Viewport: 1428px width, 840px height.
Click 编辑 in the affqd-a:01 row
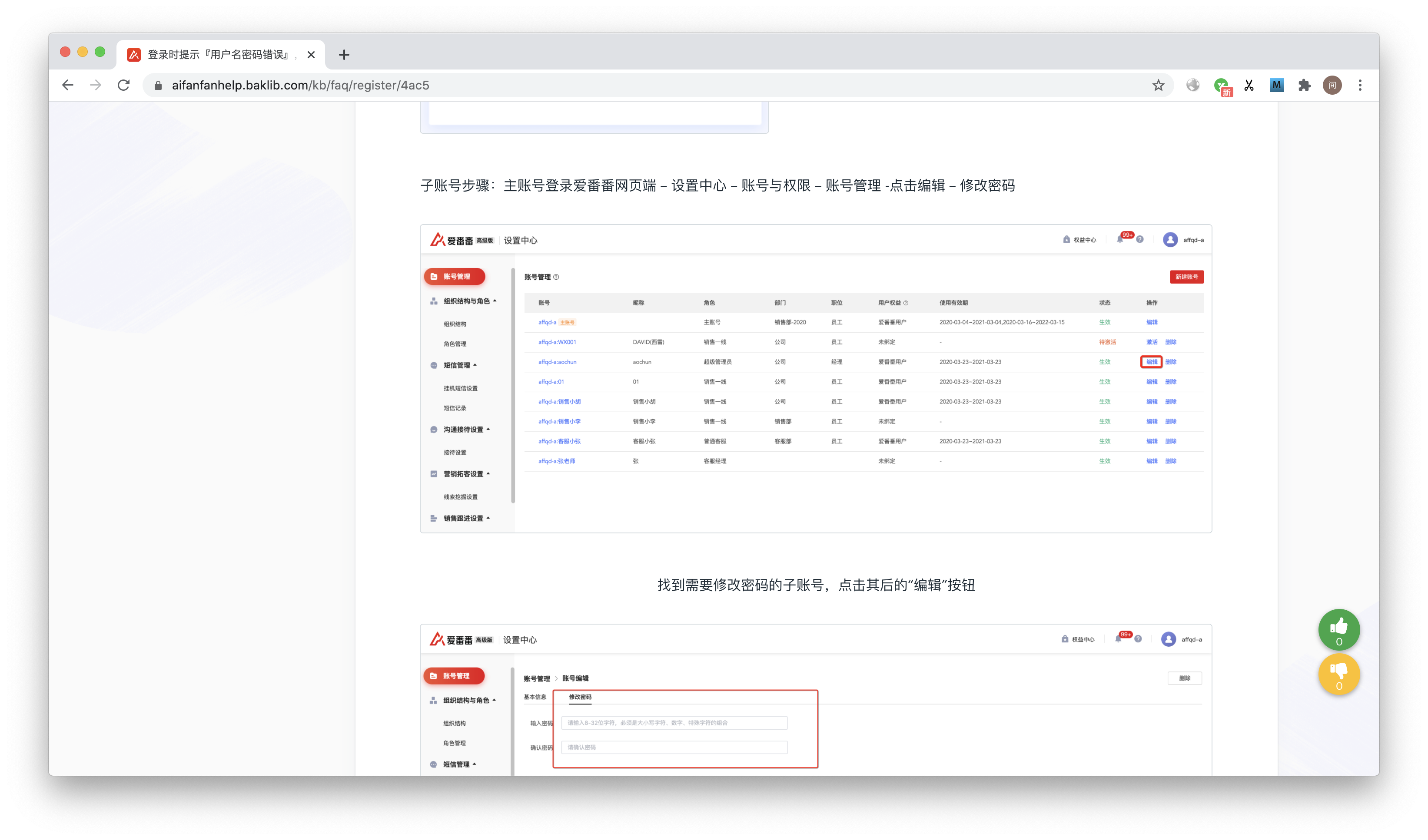pyautogui.click(x=1152, y=382)
